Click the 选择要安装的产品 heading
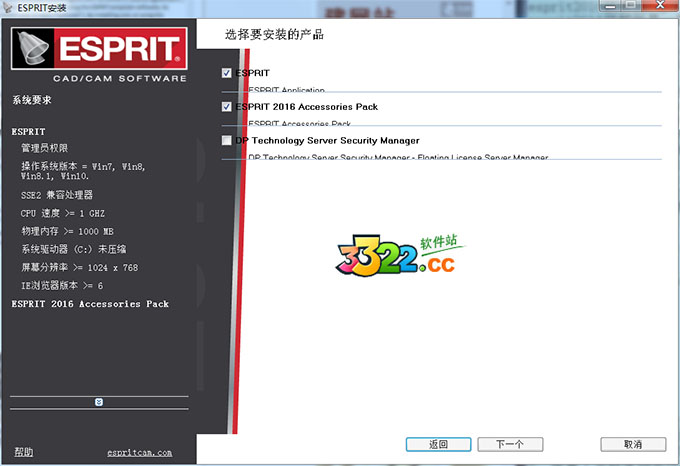680x466 pixels. (x=274, y=35)
